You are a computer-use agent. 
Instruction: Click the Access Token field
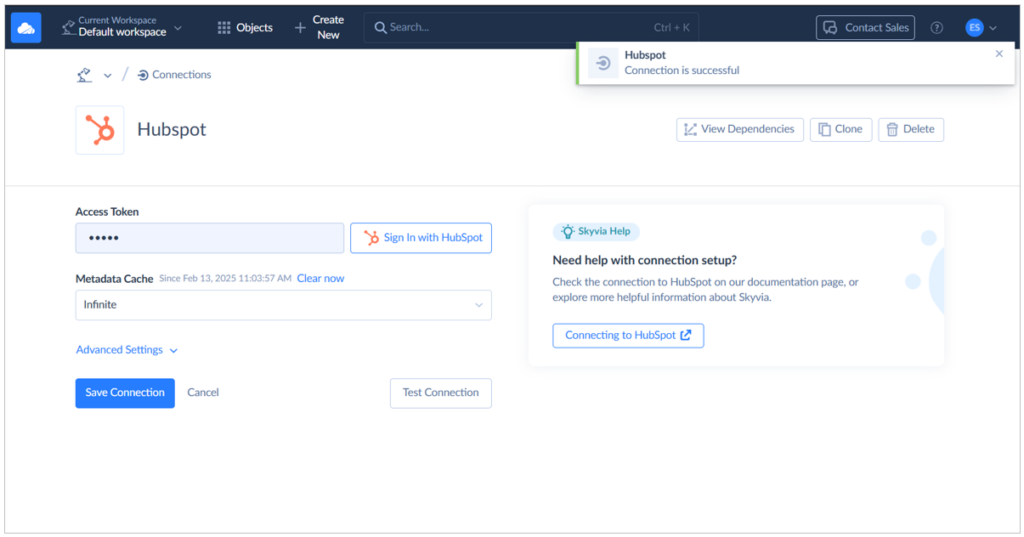click(x=210, y=238)
